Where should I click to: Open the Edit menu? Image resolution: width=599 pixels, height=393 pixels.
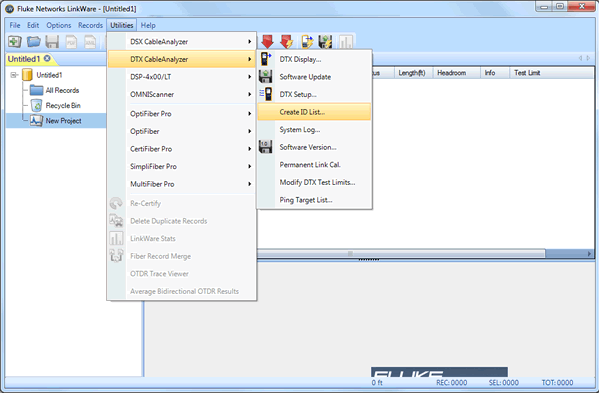coord(33,25)
